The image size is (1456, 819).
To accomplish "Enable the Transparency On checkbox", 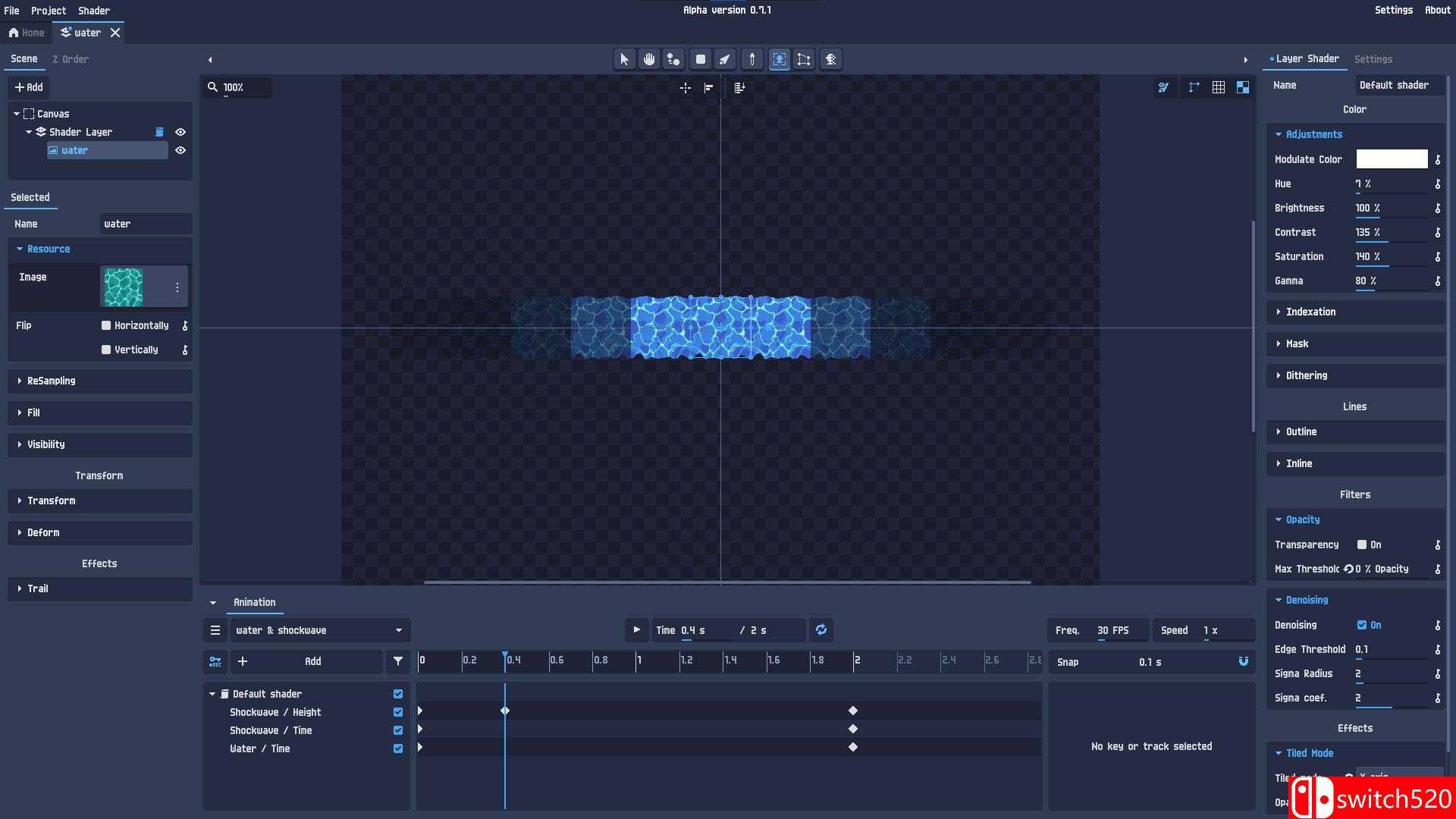I will tap(1360, 544).
